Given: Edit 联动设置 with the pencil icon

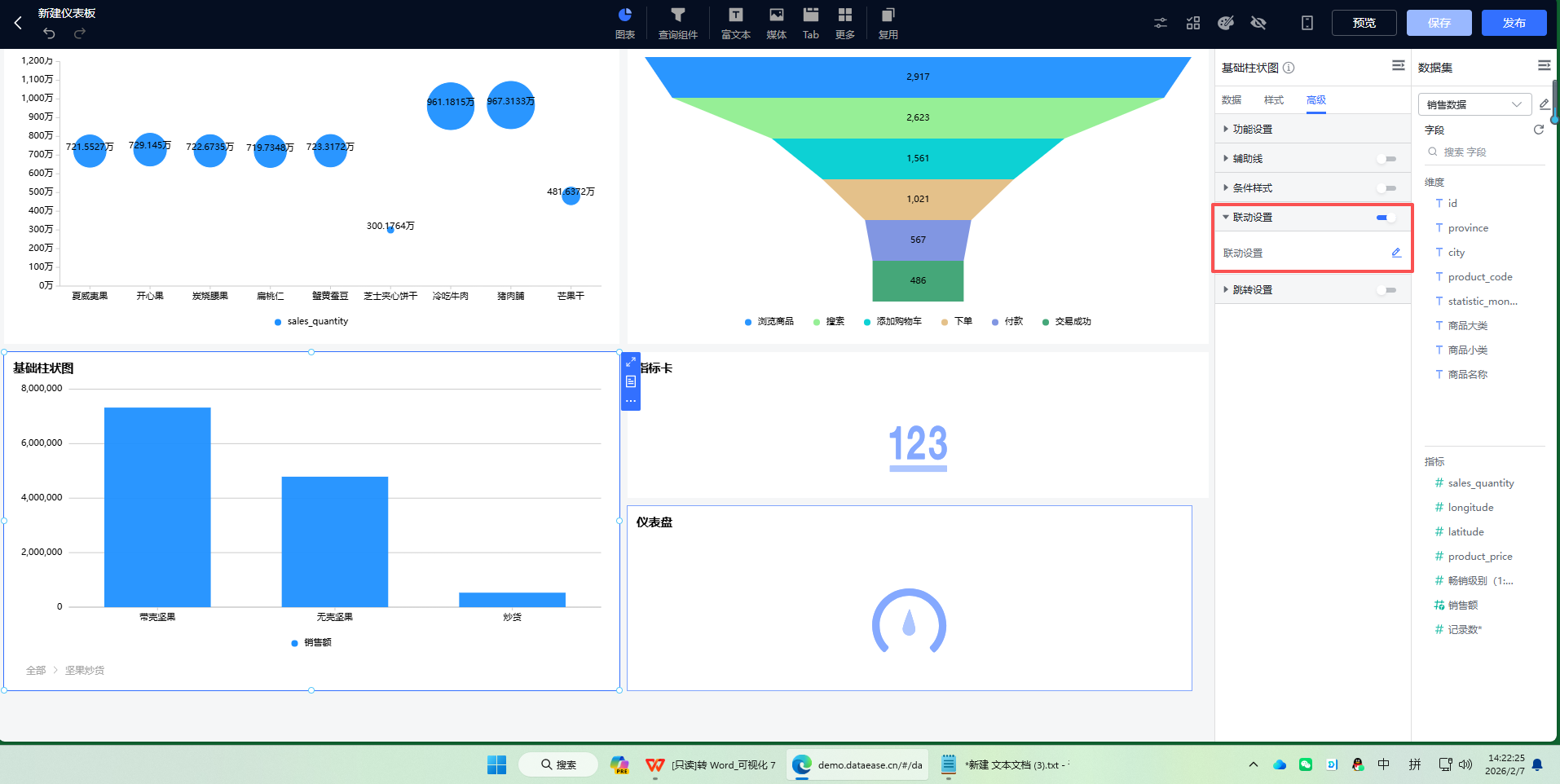Looking at the screenshot, I should tap(1396, 253).
